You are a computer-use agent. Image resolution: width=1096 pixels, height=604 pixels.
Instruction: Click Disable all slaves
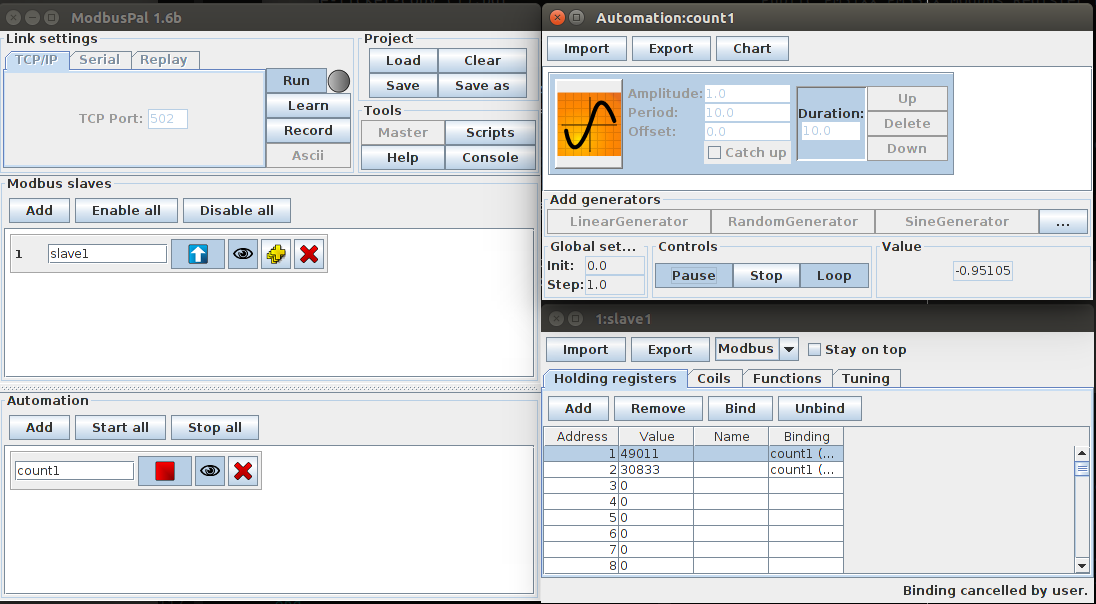click(x=237, y=210)
